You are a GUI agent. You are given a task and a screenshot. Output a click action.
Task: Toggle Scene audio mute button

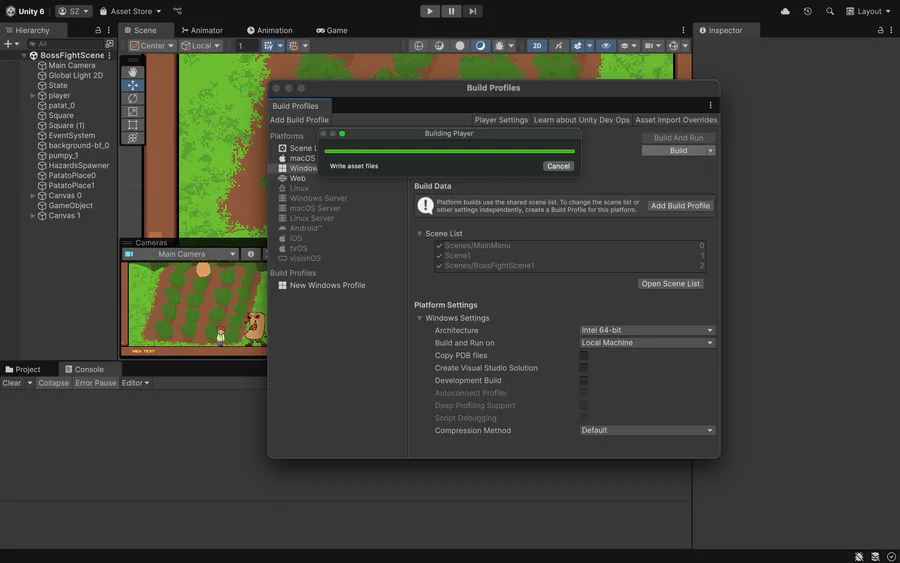point(558,45)
